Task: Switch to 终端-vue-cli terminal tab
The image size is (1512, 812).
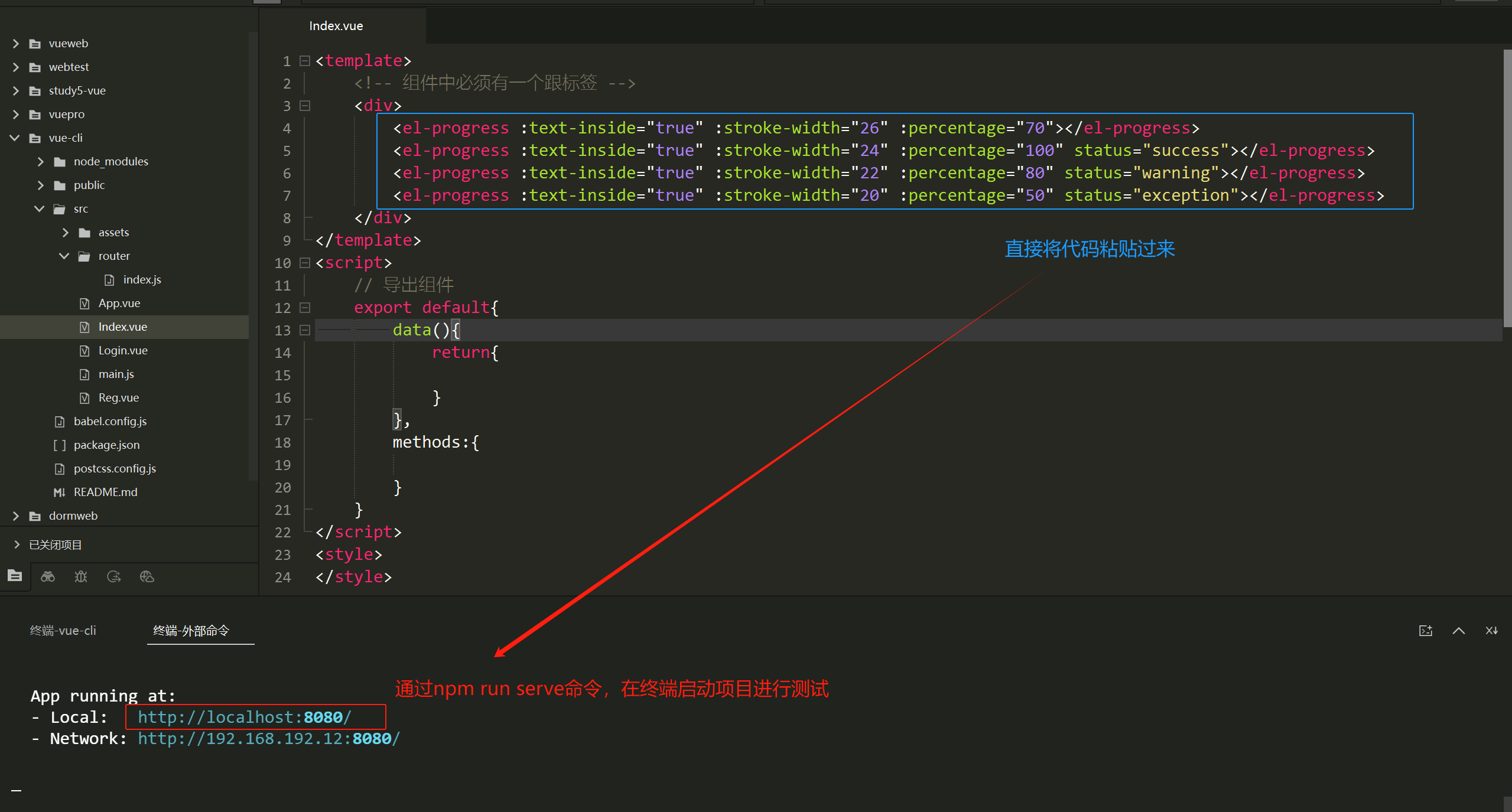Action: click(63, 631)
